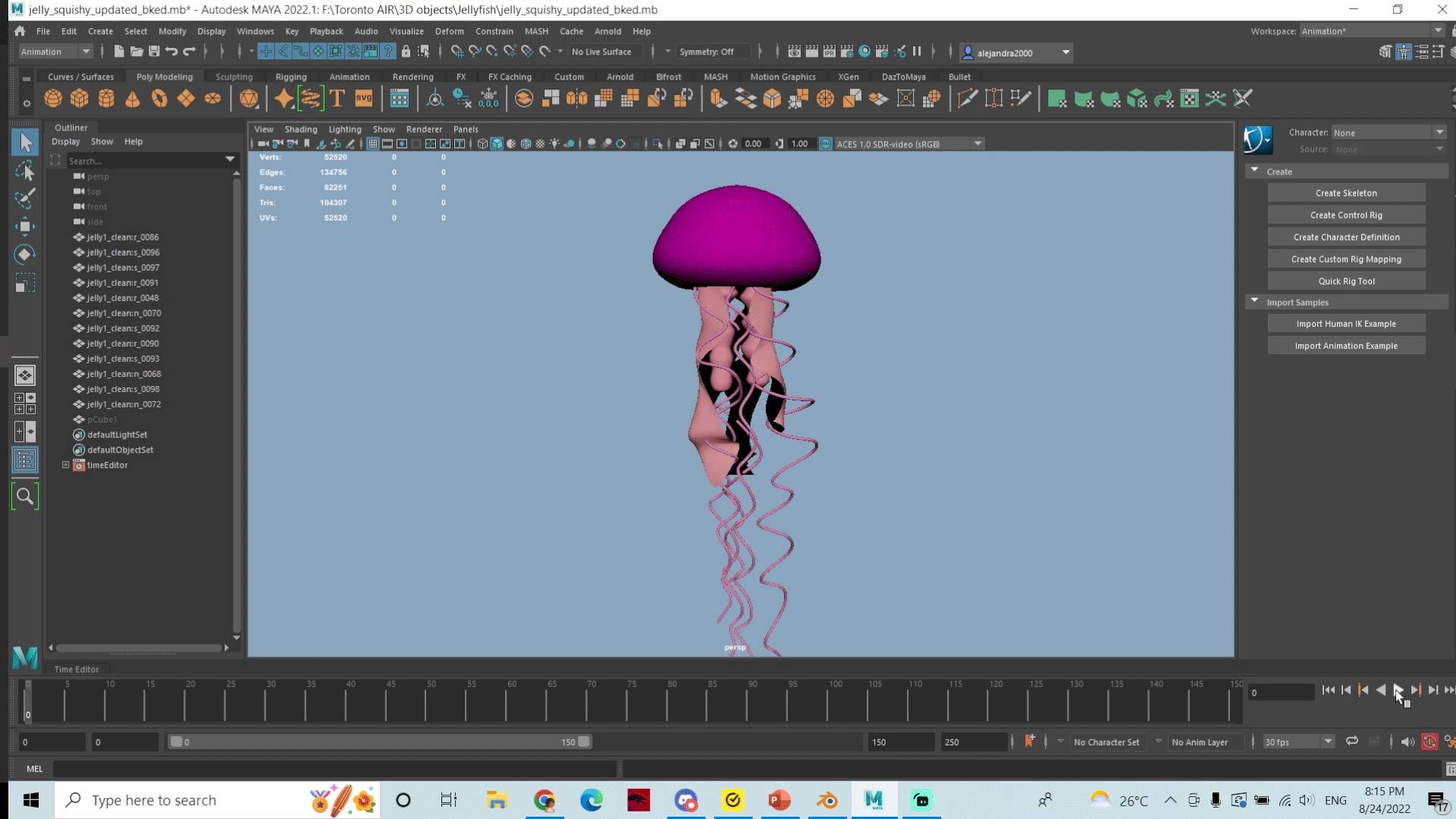The width and height of the screenshot is (1456, 819).
Task: Toggle the auto keyframe button
Action: (x=1429, y=742)
